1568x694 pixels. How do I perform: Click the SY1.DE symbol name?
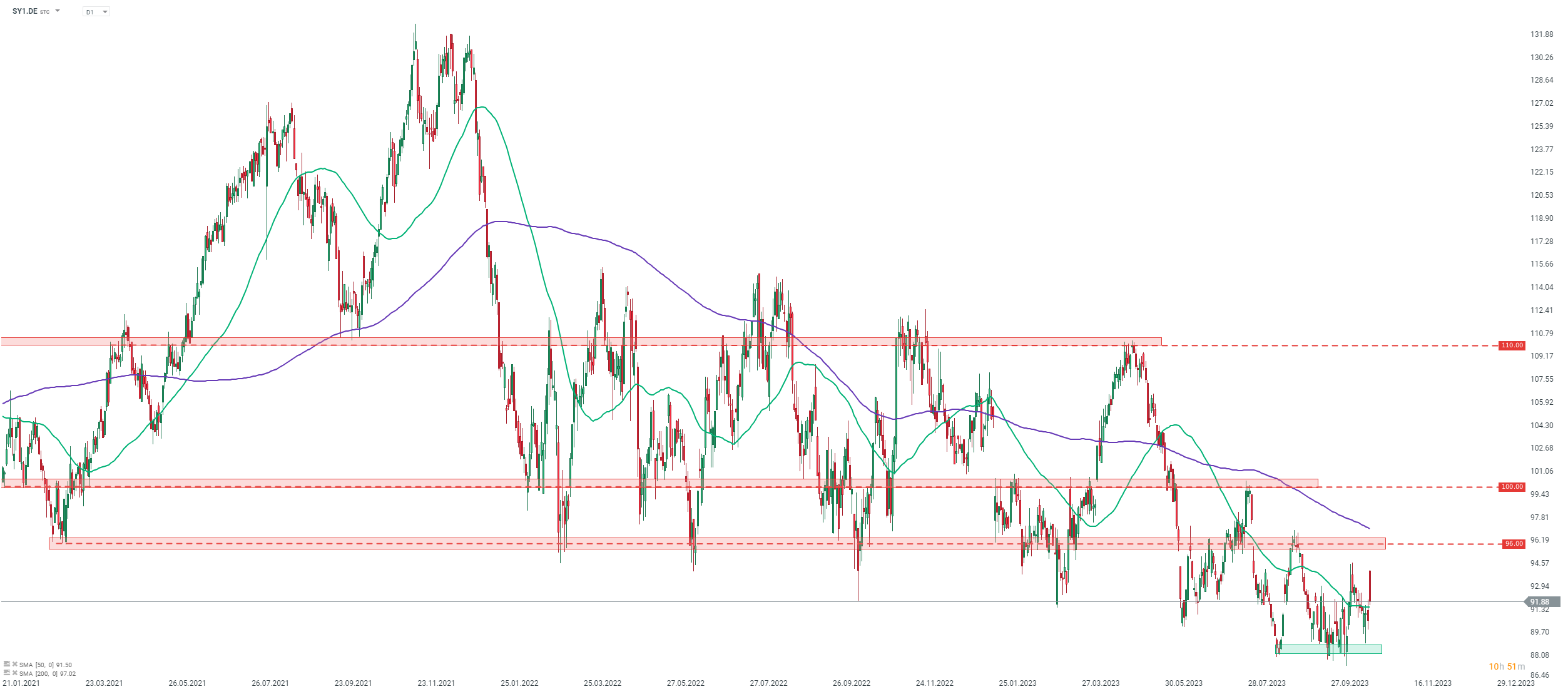(25, 11)
